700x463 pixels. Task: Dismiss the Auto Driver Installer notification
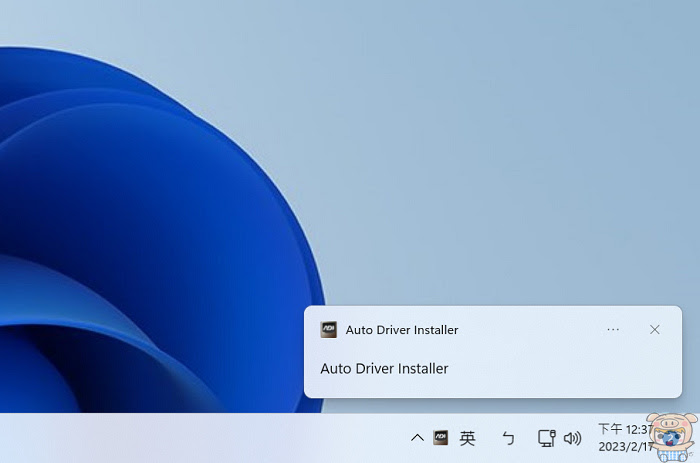pyautogui.click(x=654, y=330)
